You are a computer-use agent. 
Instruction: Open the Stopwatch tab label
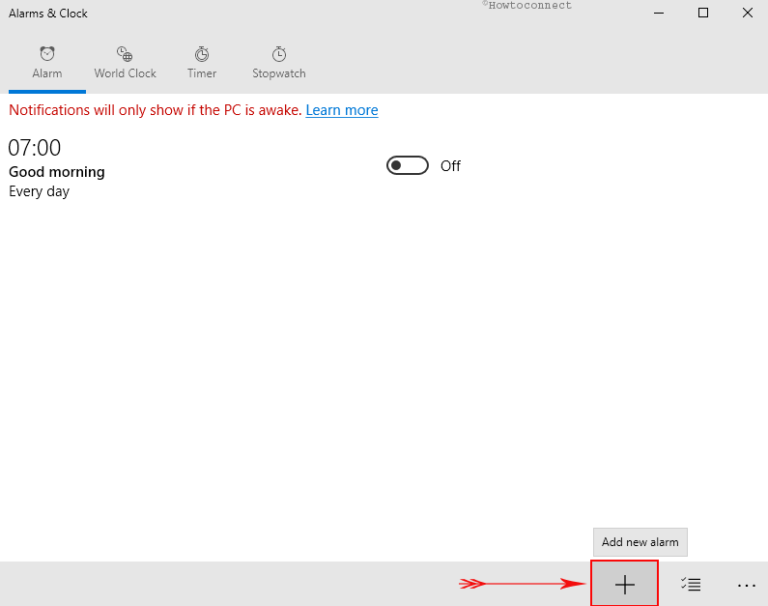coord(279,74)
